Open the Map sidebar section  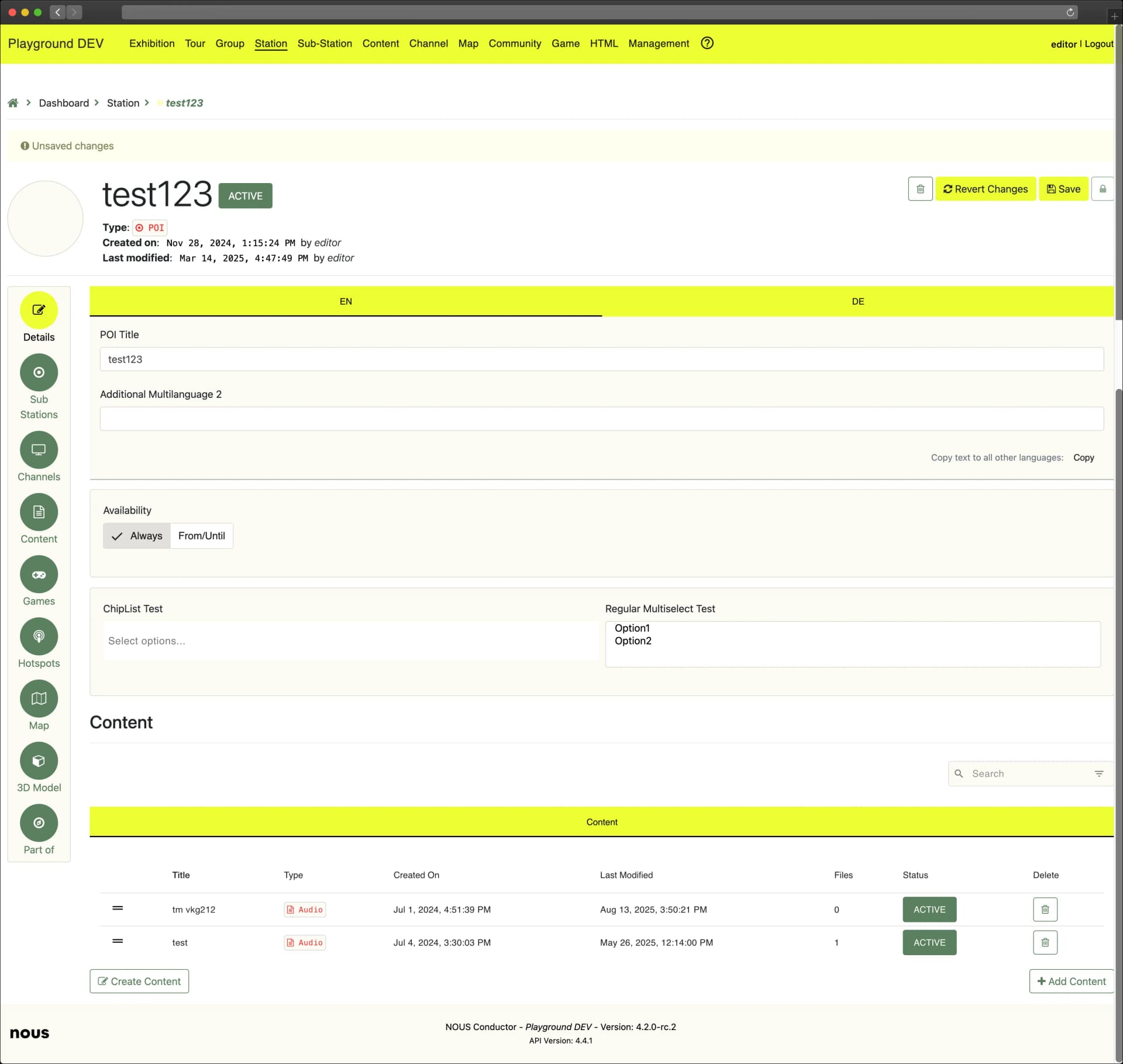click(39, 705)
